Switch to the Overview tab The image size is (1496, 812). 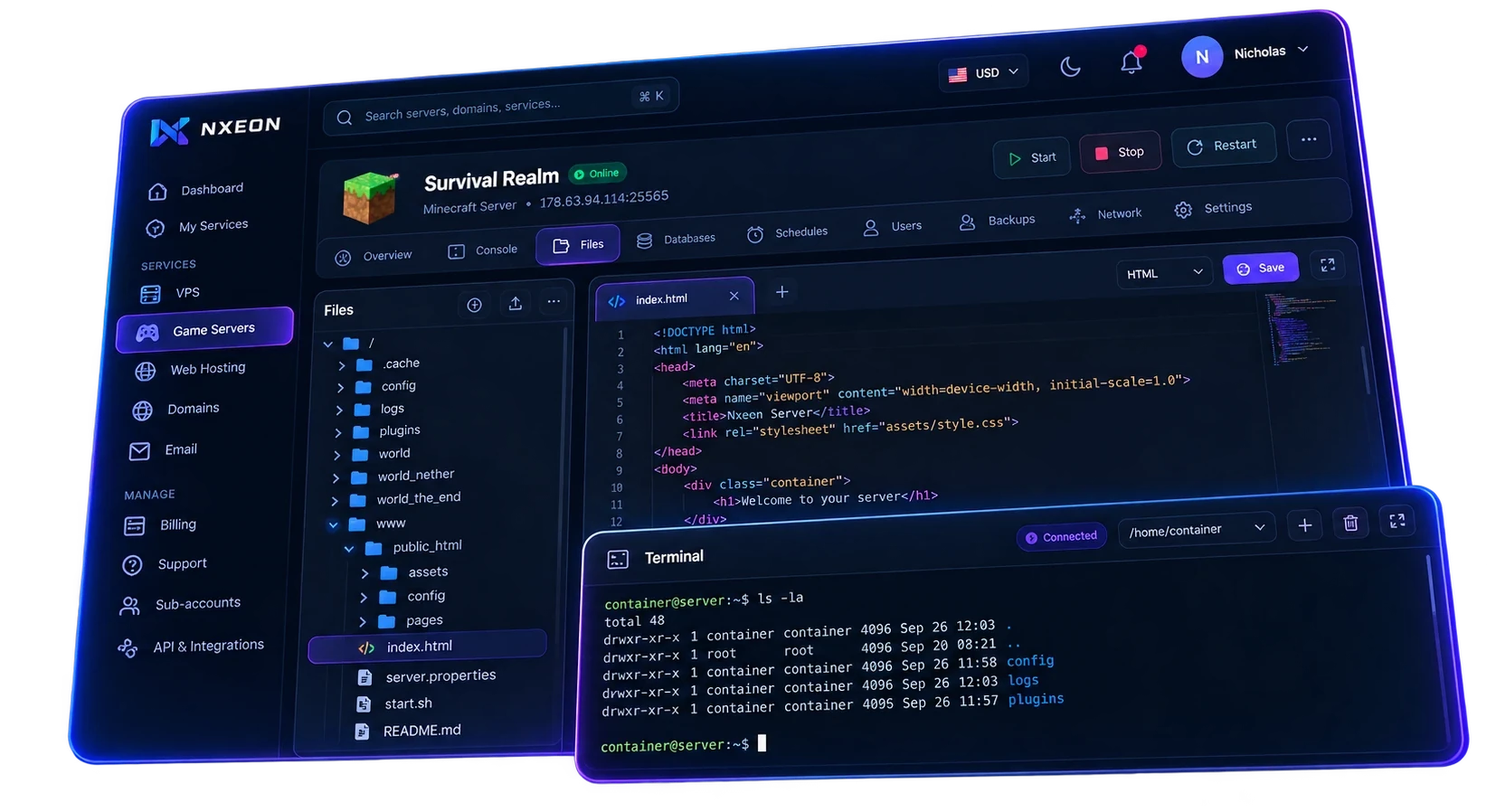[x=374, y=256]
